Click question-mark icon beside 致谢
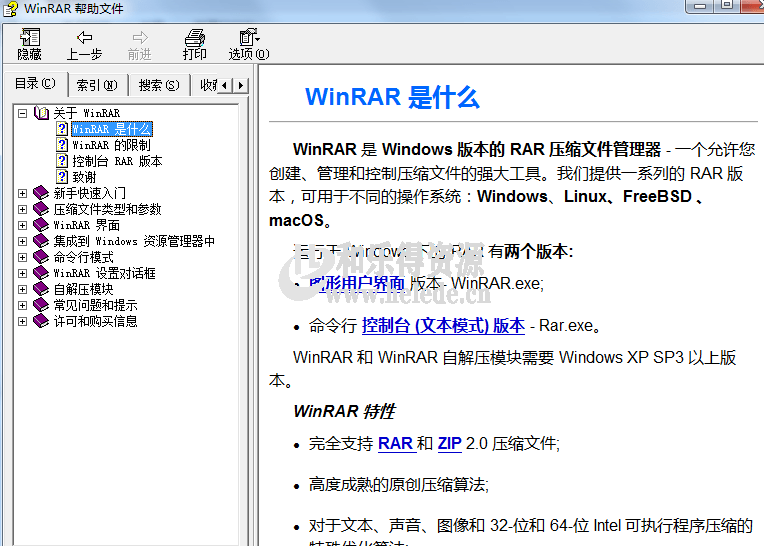This screenshot has width=764, height=546. click(x=62, y=177)
